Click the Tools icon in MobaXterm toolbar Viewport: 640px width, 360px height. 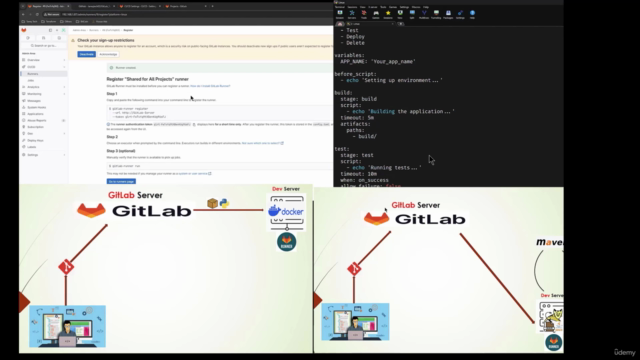tap(364, 14)
